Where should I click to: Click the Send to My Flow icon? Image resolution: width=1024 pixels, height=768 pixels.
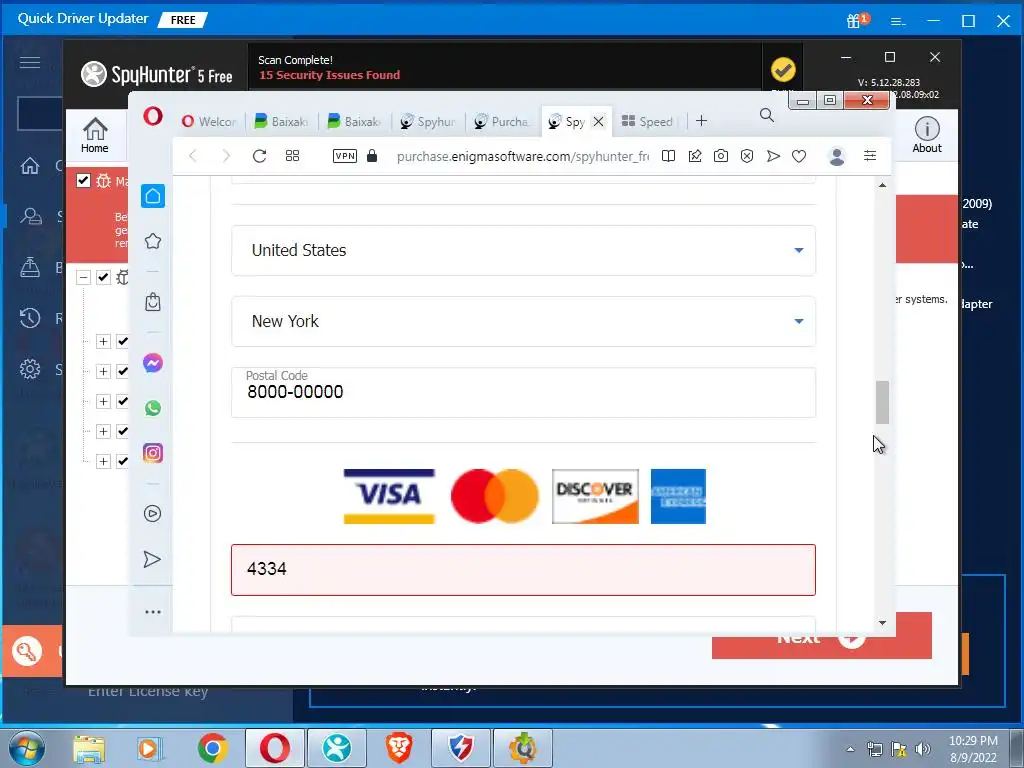[x=773, y=155]
